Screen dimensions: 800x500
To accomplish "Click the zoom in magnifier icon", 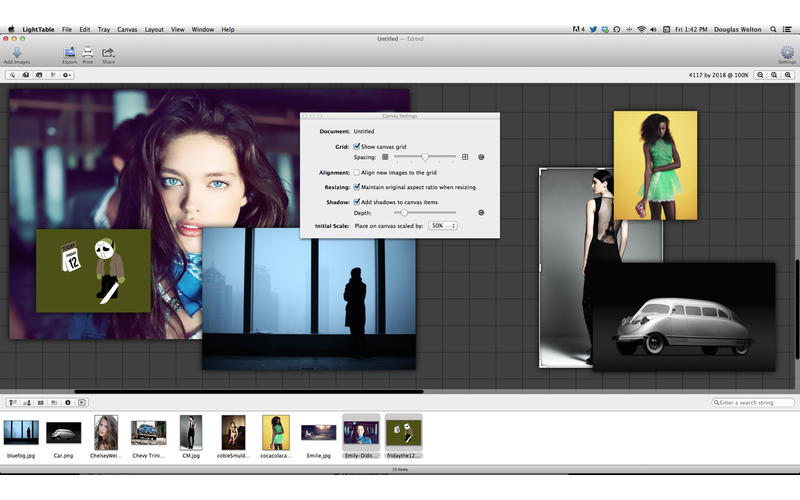I will tap(774, 75).
